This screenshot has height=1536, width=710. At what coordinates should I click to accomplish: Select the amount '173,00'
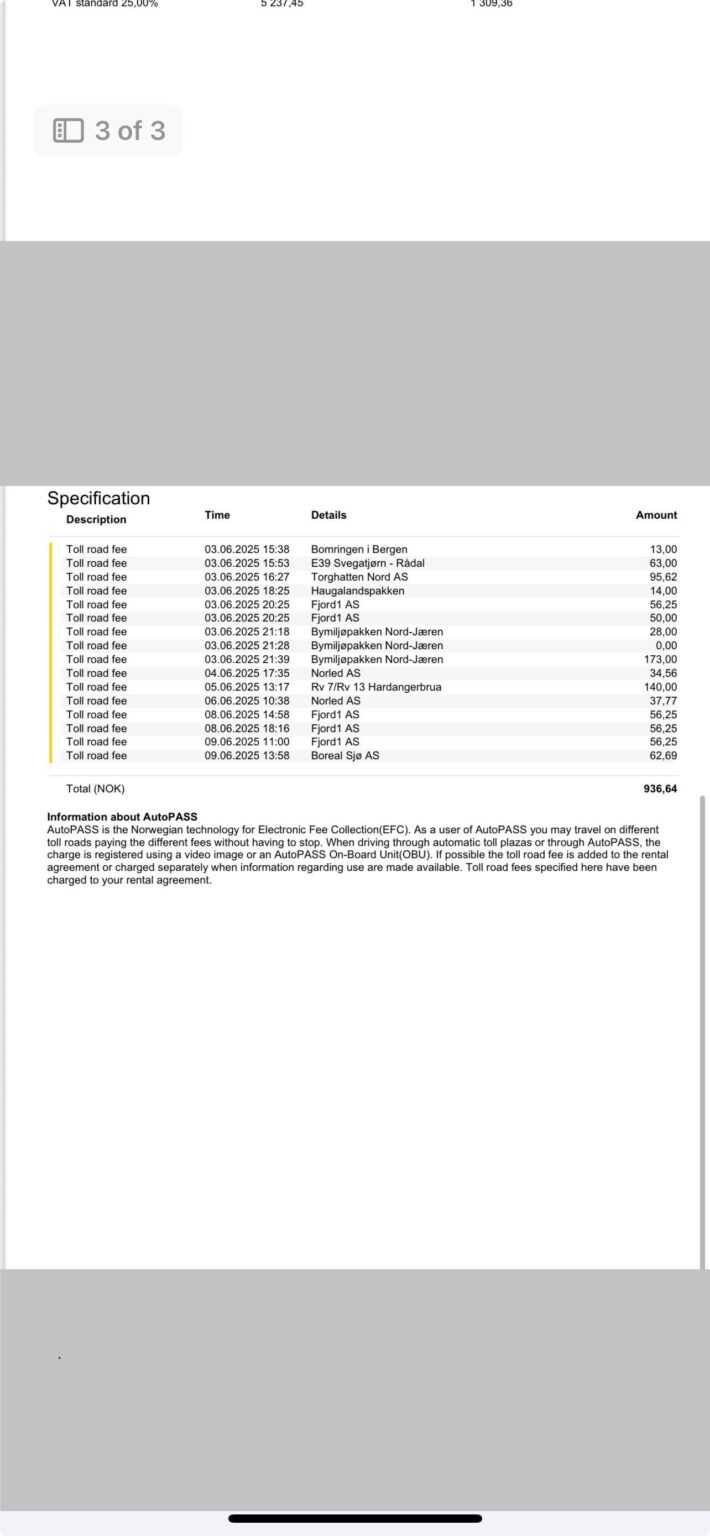point(660,660)
